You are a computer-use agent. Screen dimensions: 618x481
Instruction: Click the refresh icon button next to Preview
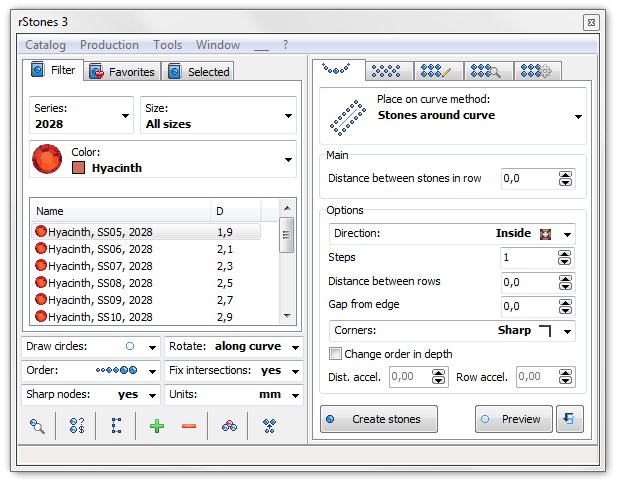[x=570, y=419]
